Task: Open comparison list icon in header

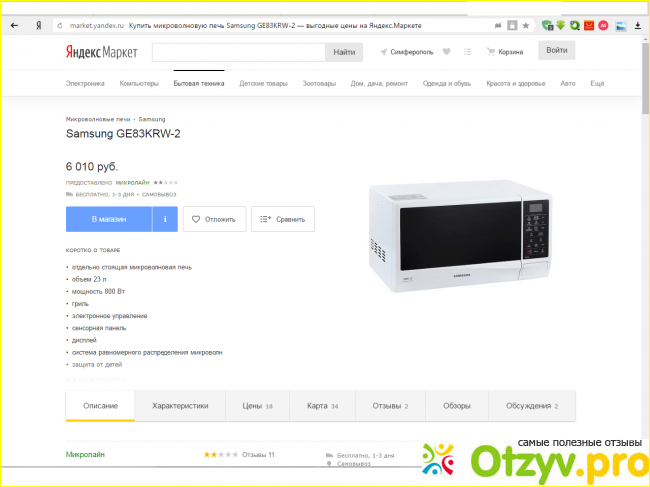Action: 467,52
